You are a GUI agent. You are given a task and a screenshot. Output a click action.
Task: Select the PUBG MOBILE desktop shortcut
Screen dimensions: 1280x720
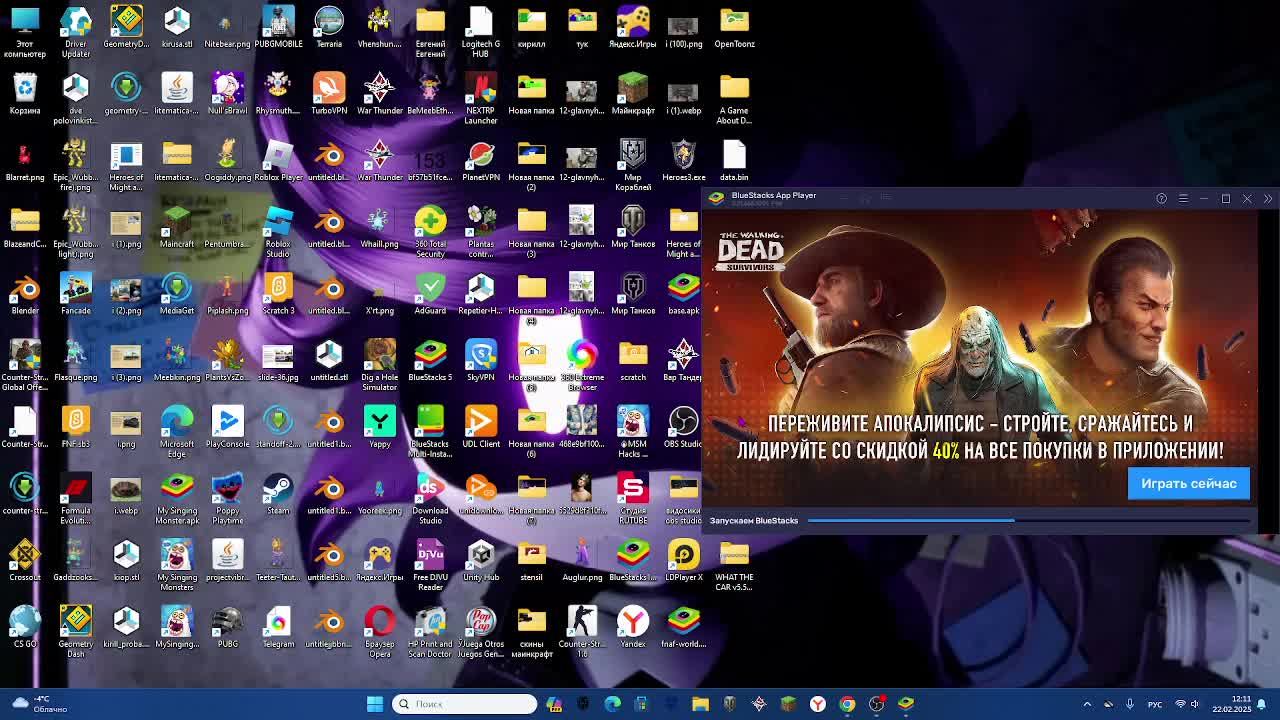coord(278,28)
